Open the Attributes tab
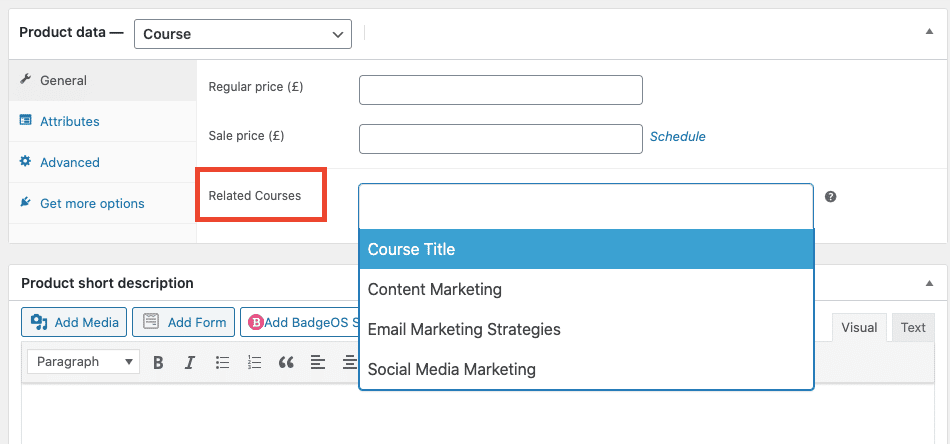950x444 pixels. pos(102,121)
